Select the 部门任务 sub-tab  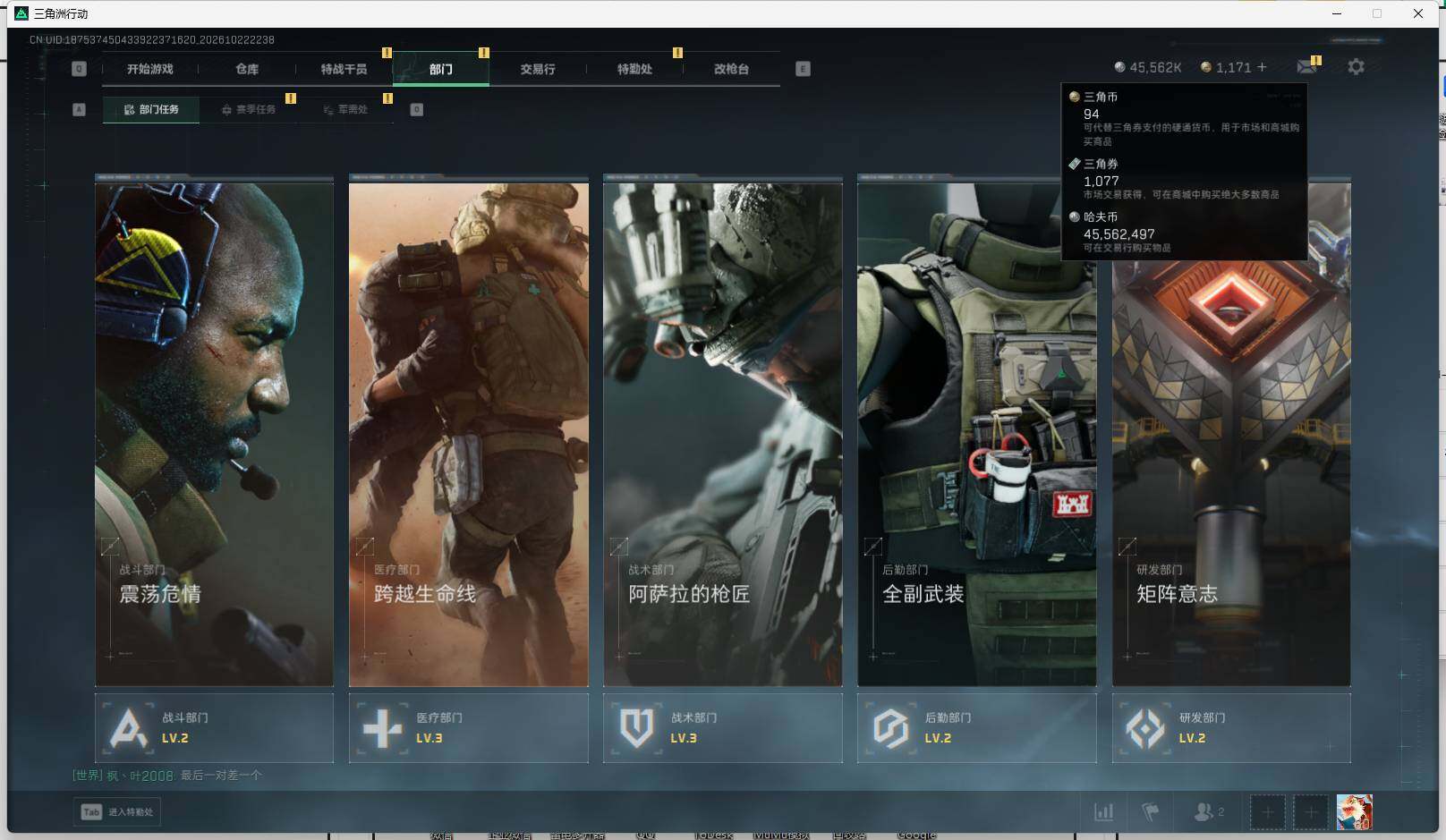pyautogui.click(x=151, y=109)
